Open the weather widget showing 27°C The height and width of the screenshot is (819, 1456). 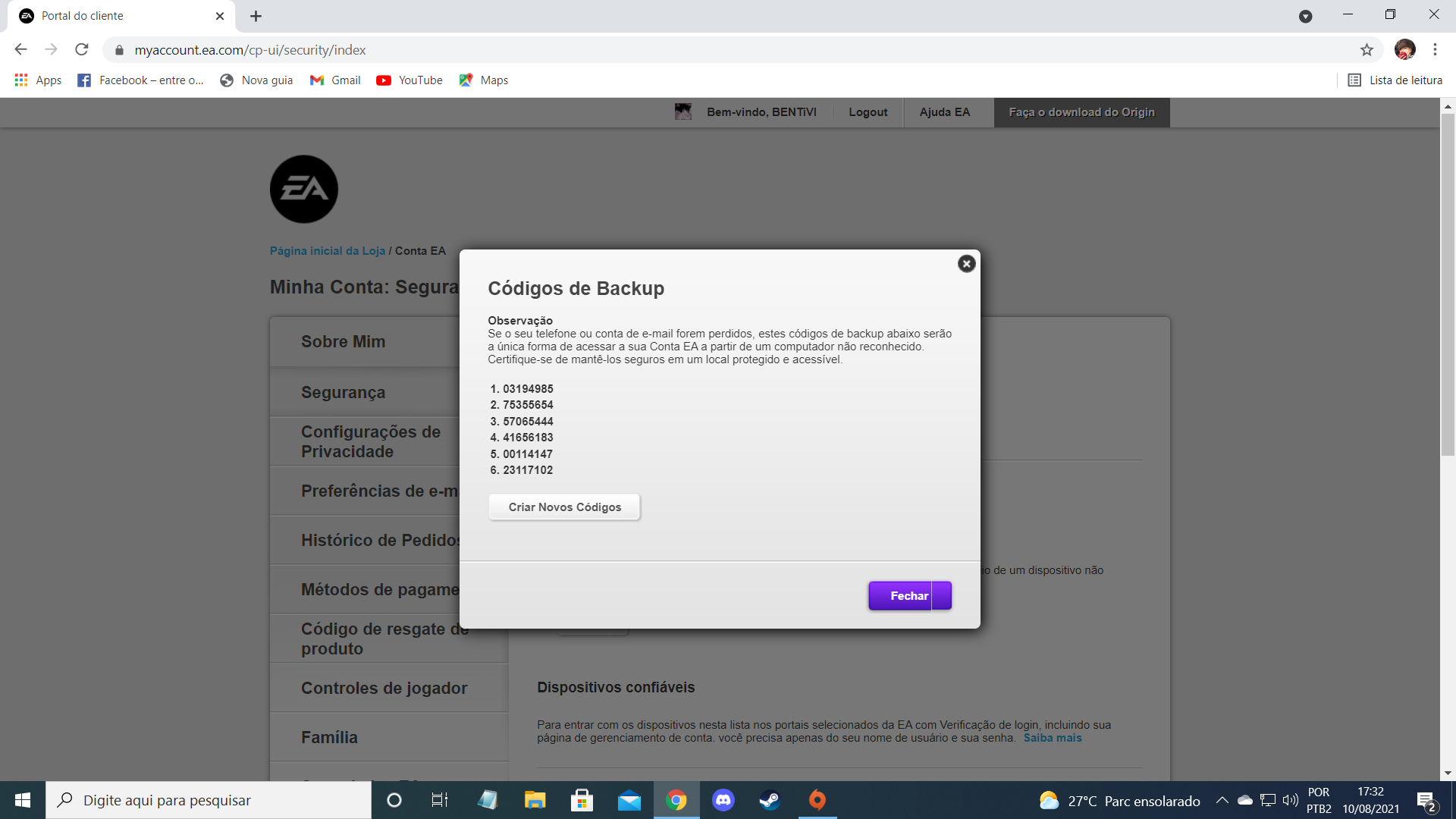[x=1120, y=801]
